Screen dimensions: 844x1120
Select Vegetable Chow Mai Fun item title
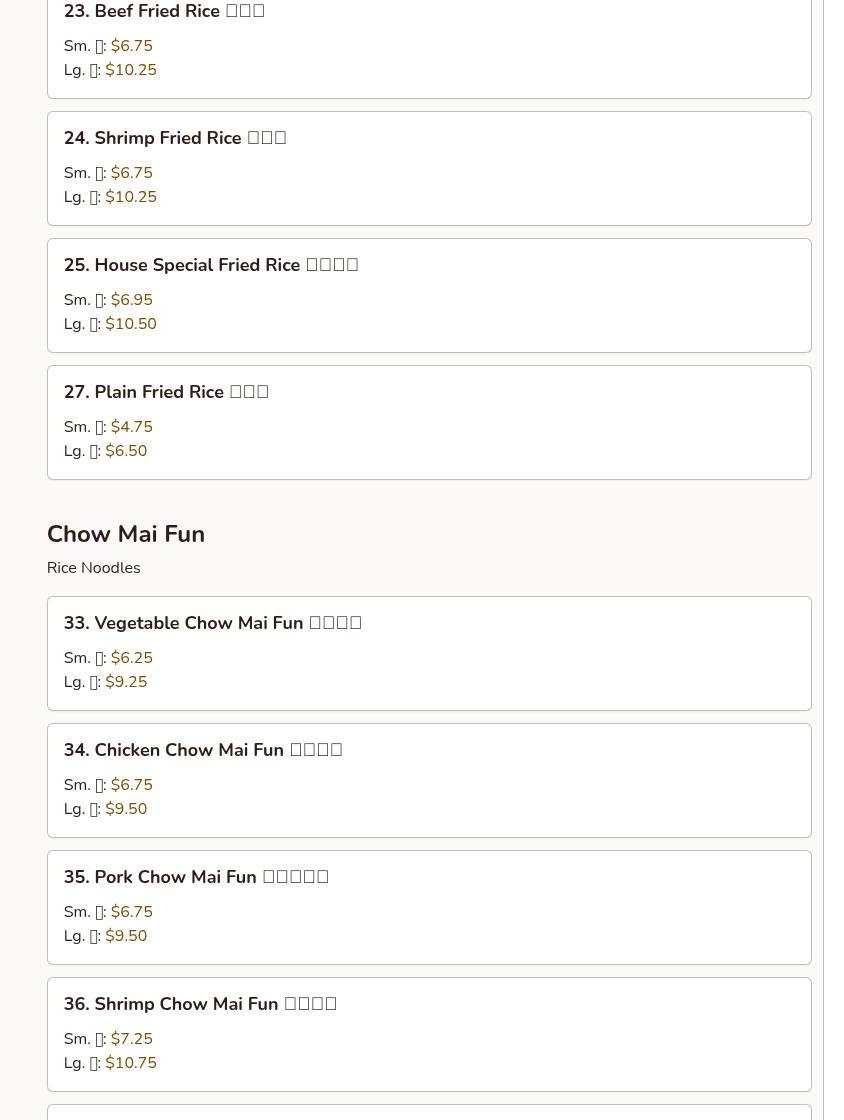213,623
